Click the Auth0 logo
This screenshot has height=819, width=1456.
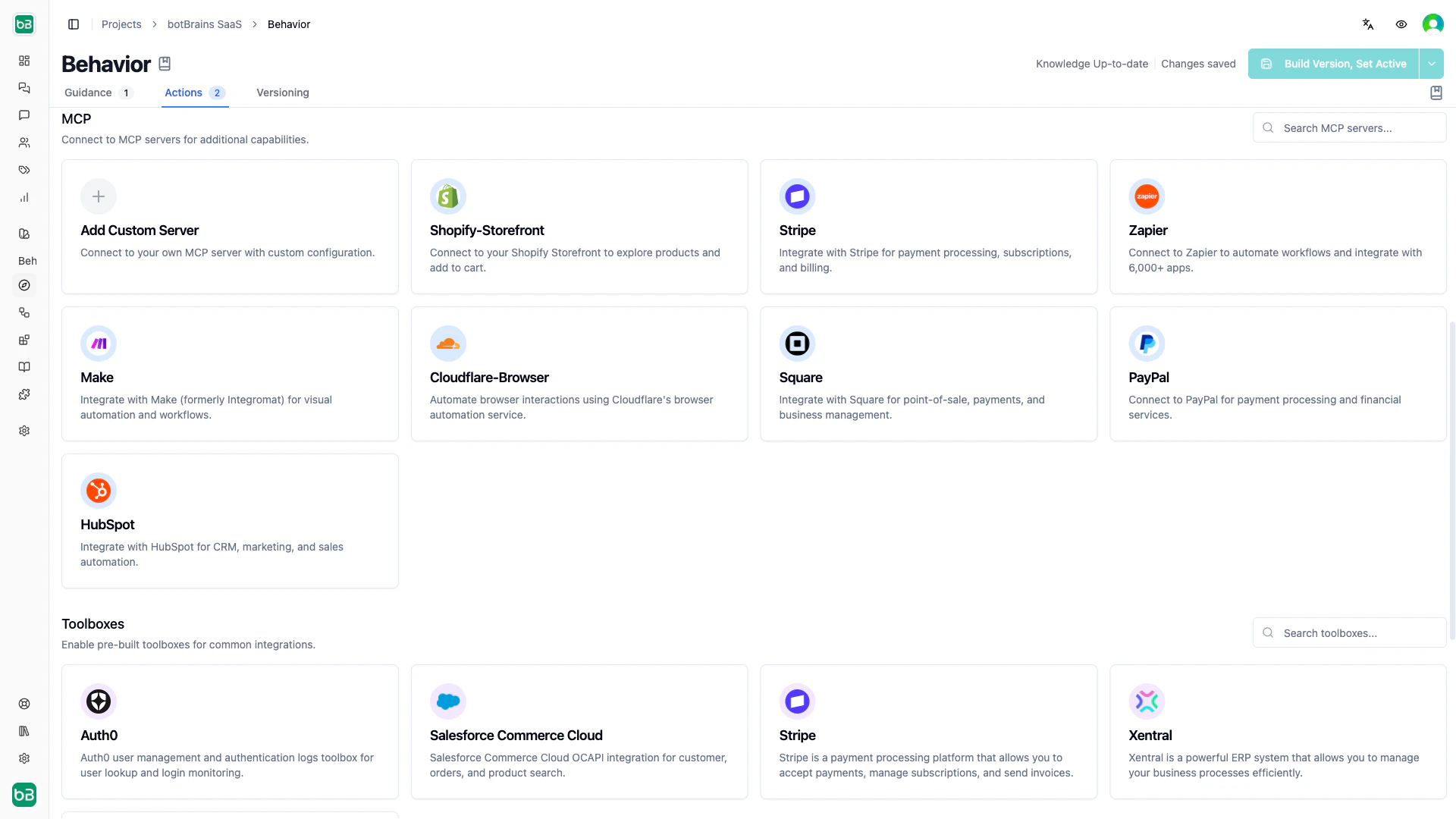tap(99, 701)
